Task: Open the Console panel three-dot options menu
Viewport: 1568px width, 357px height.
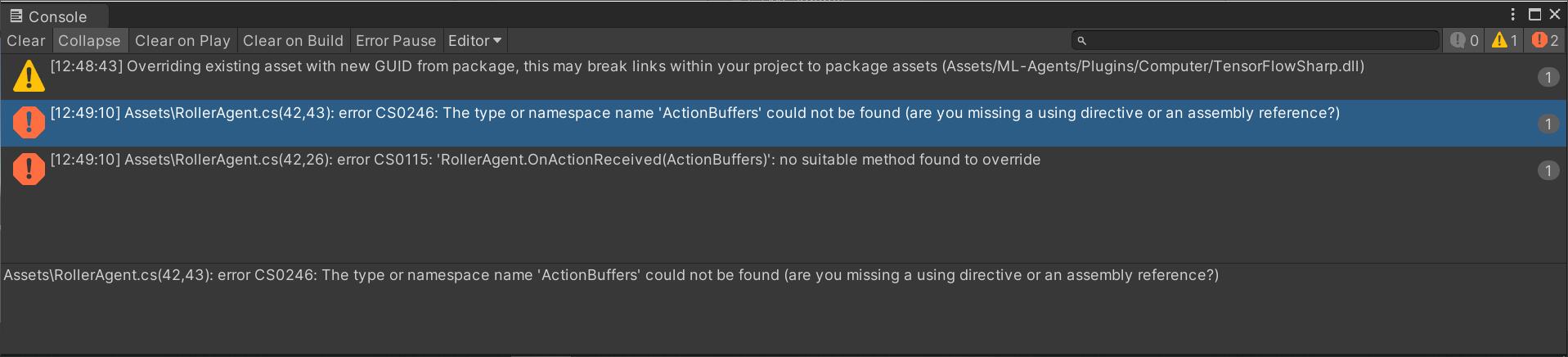Action: click(1512, 14)
